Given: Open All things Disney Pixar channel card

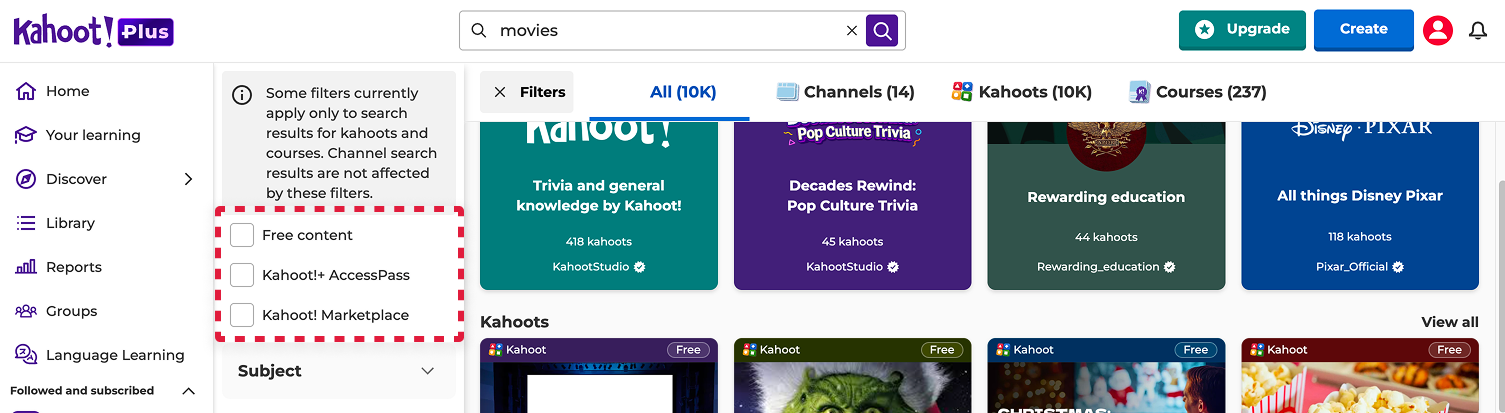Looking at the screenshot, I should 1360,206.
